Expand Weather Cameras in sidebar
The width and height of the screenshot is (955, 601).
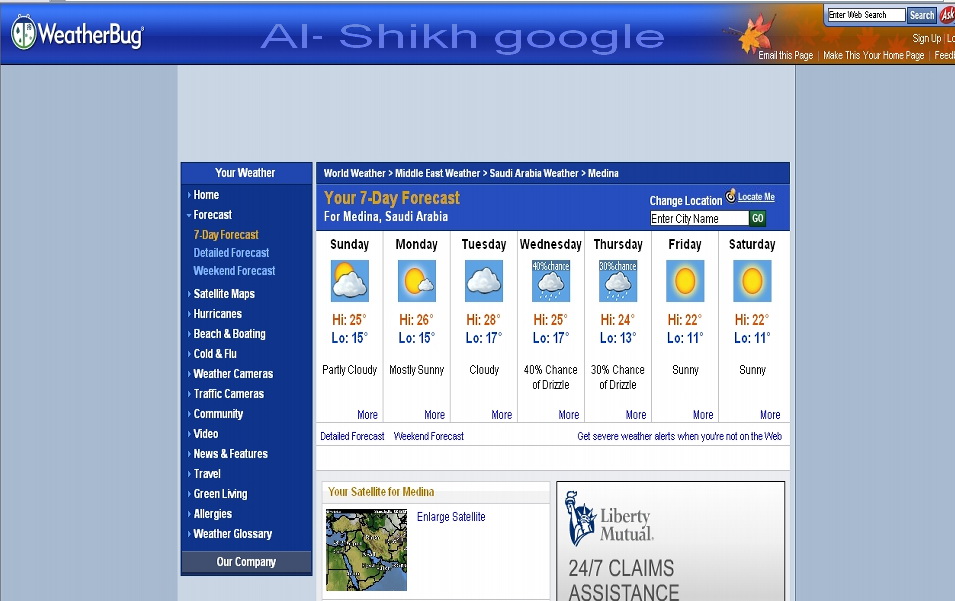(189, 374)
